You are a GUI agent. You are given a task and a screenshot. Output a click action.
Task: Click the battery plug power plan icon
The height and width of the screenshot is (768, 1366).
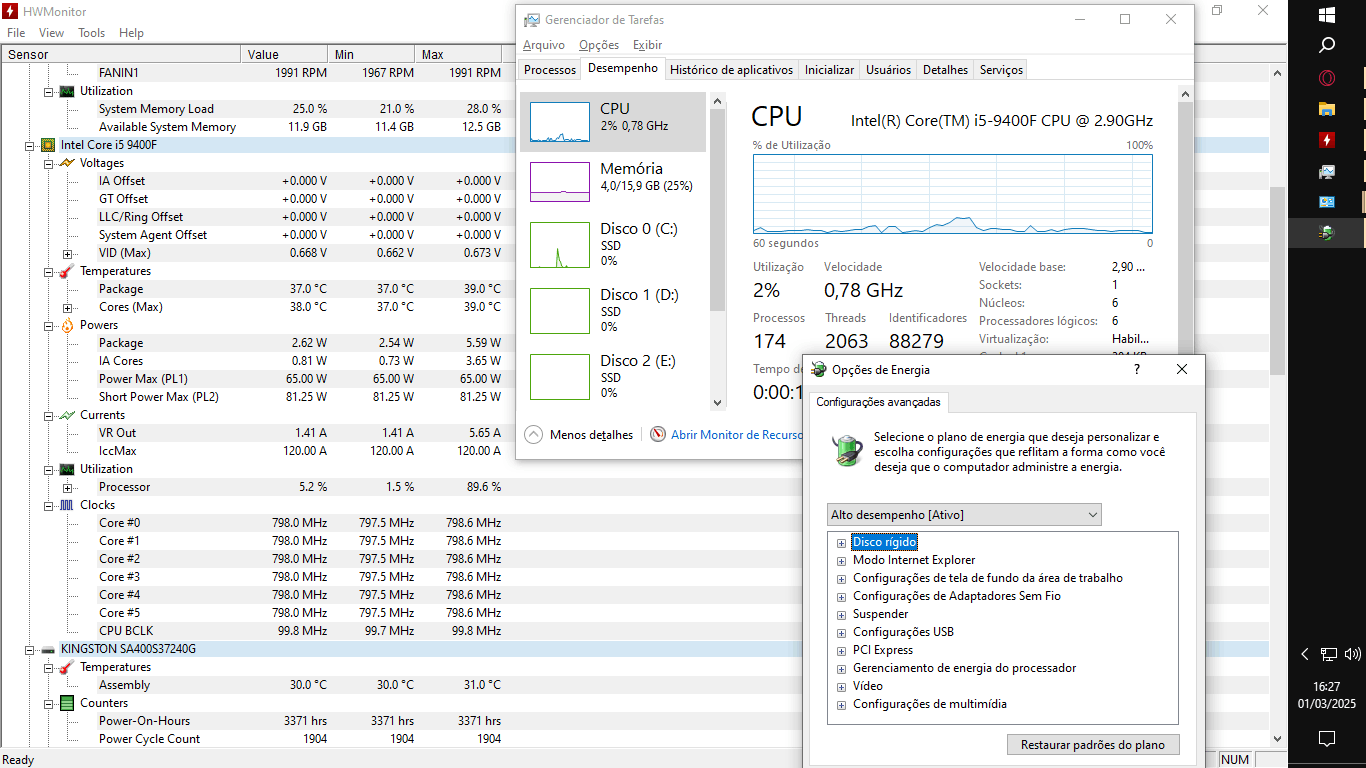tap(848, 450)
